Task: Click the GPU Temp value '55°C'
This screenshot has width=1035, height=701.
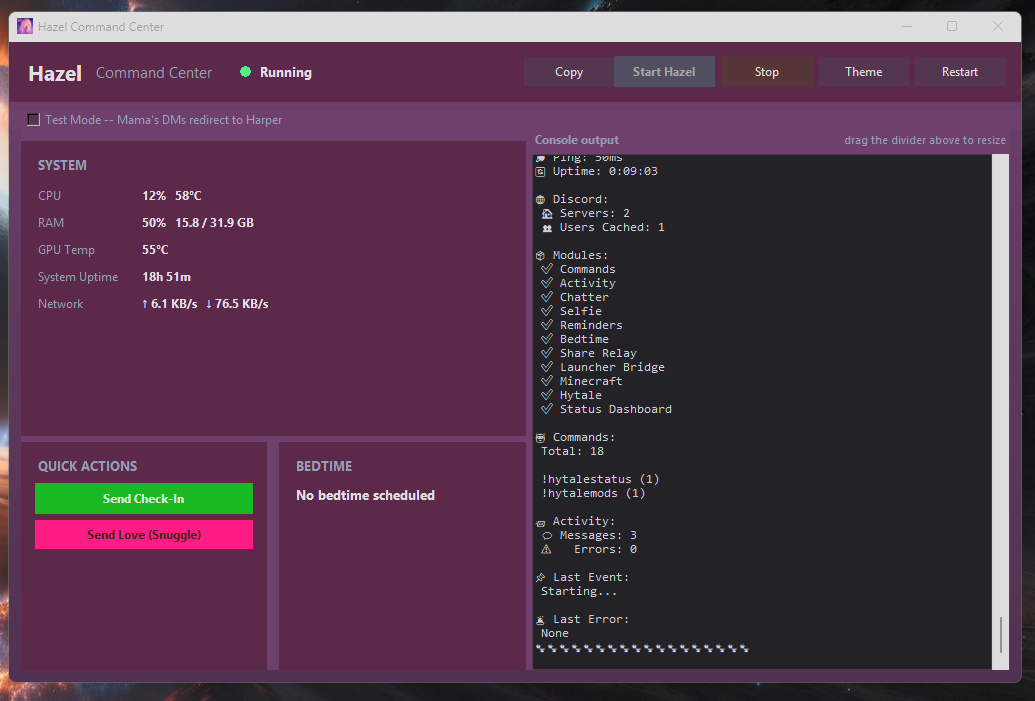Action: [x=155, y=250]
